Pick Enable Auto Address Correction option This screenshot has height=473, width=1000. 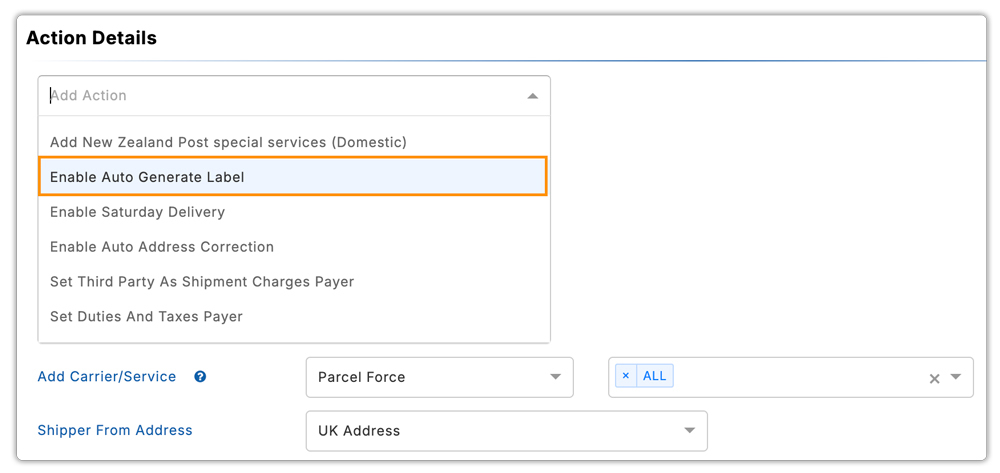coord(162,247)
